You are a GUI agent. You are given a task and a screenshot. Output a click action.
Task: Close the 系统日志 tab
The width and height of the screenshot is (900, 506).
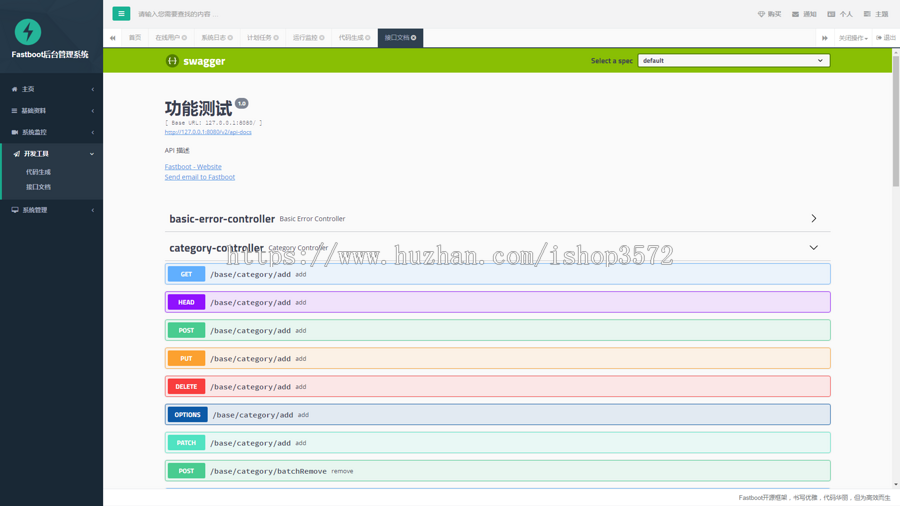pyautogui.click(x=230, y=38)
